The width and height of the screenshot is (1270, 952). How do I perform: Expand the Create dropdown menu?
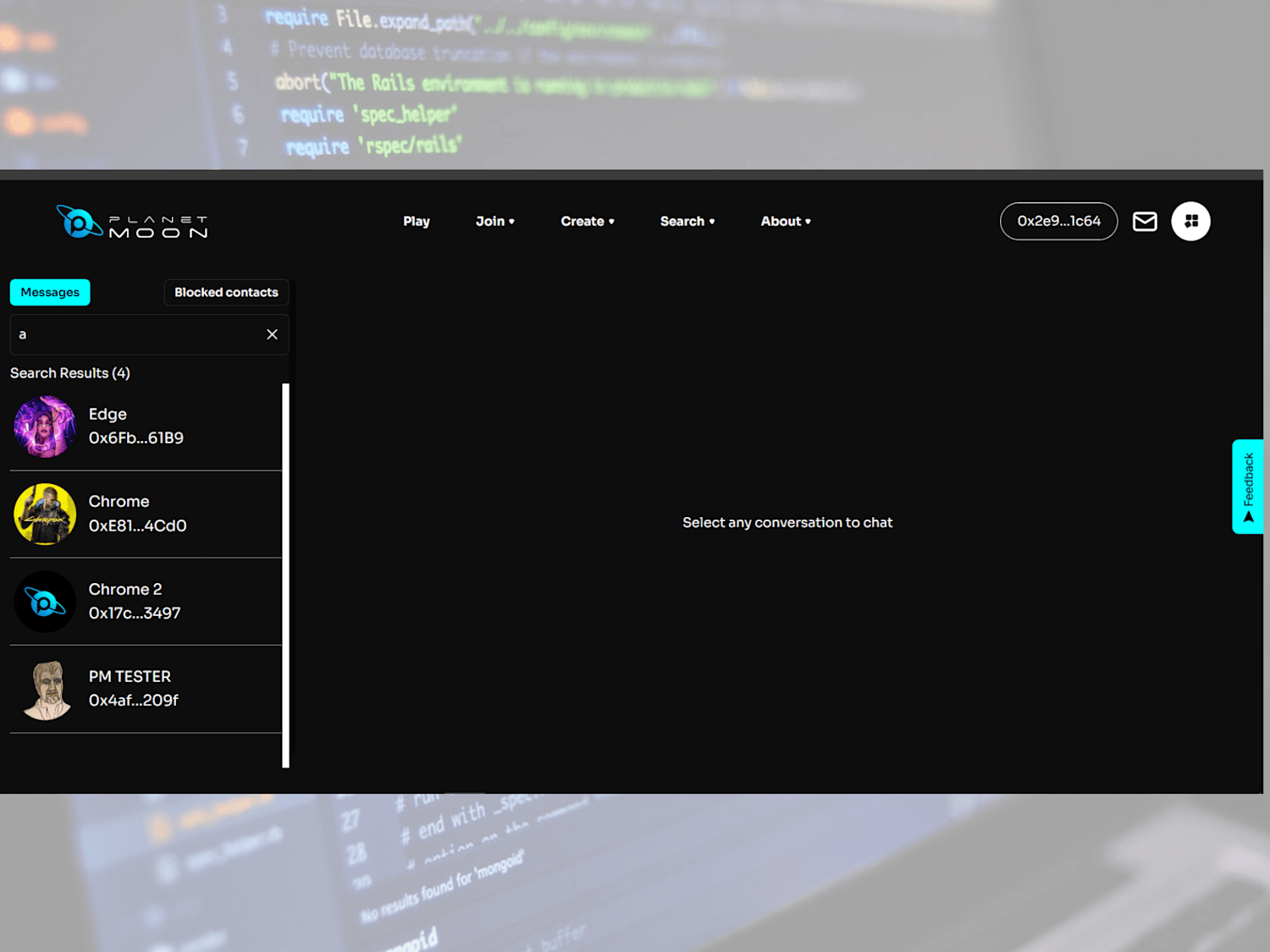pos(588,222)
